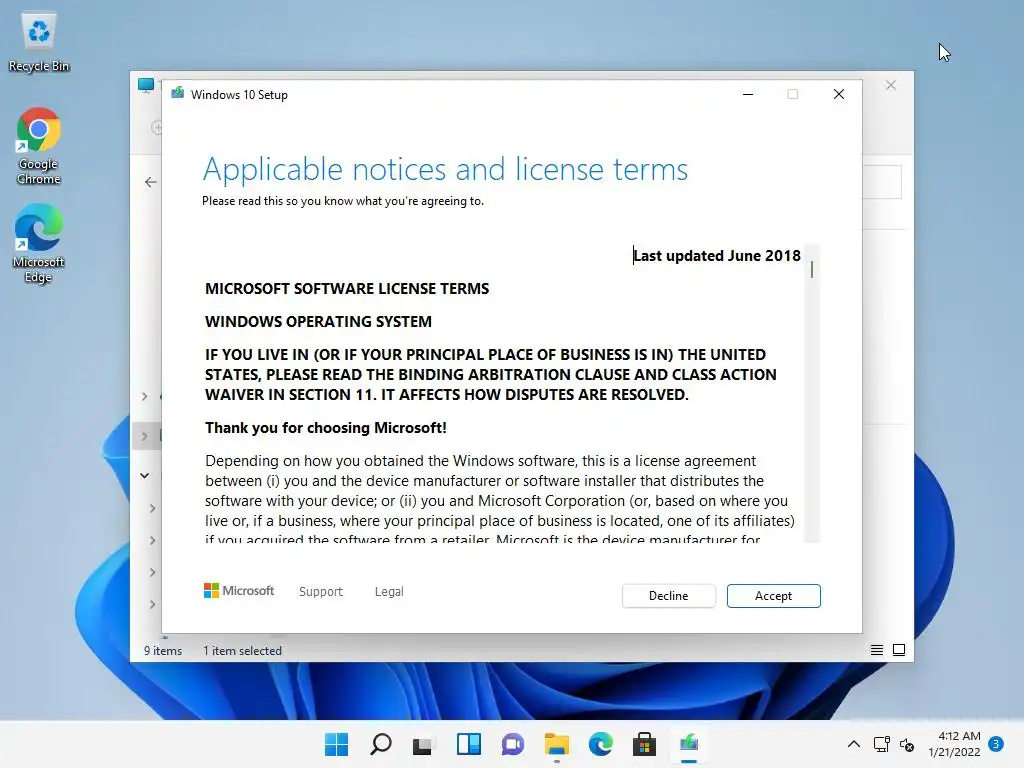Open the Recycle Bin desktop icon
Image resolution: width=1024 pixels, height=768 pixels.
tap(39, 42)
